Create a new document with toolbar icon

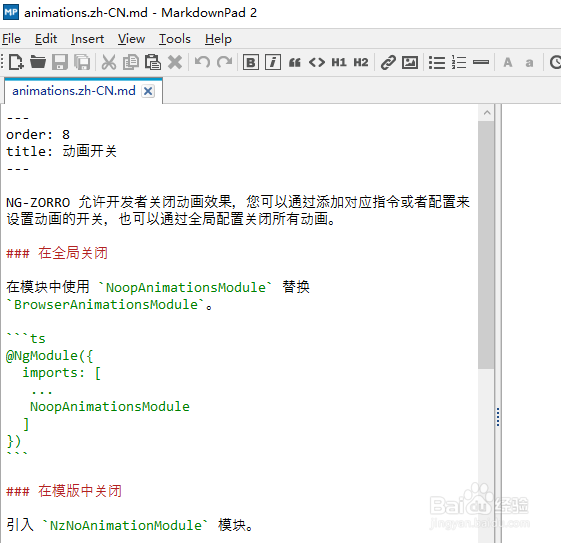coord(16,62)
